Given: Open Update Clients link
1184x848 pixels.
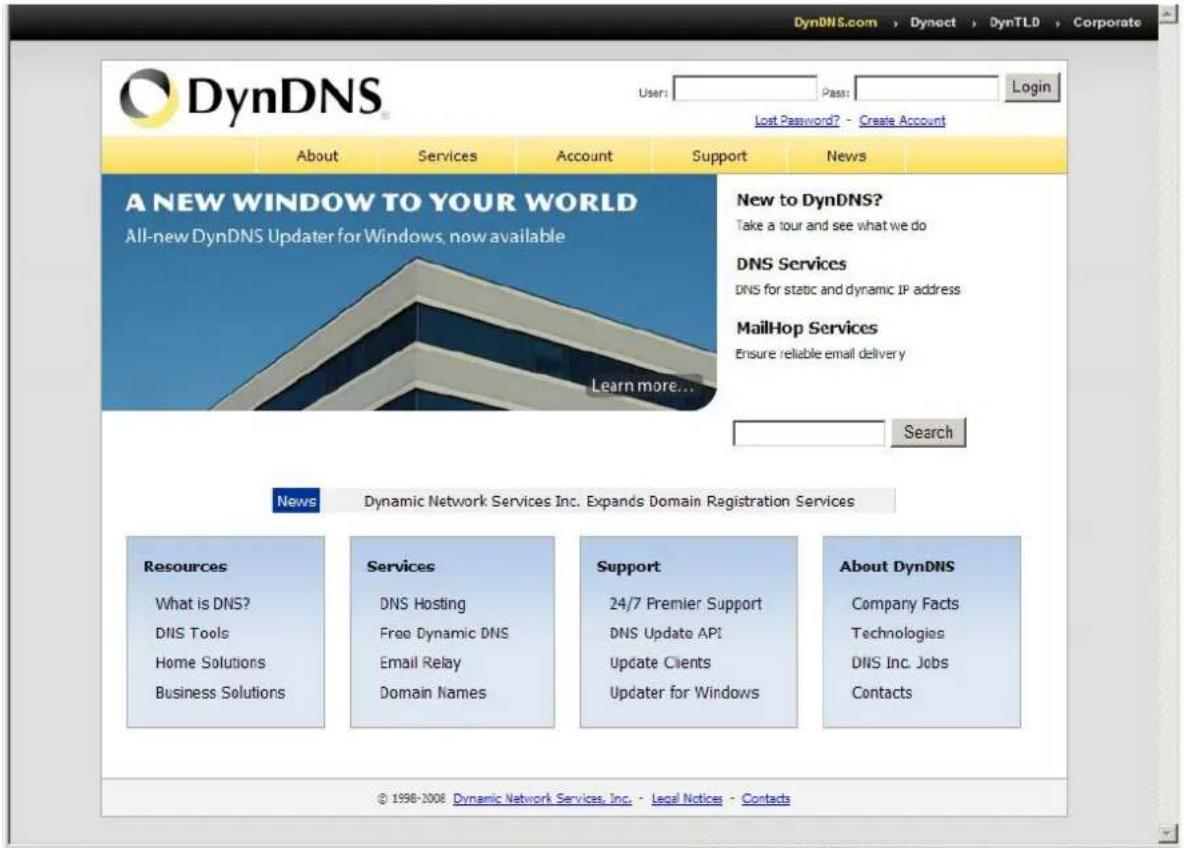Looking at the screenshot, I should coord(660,662).
